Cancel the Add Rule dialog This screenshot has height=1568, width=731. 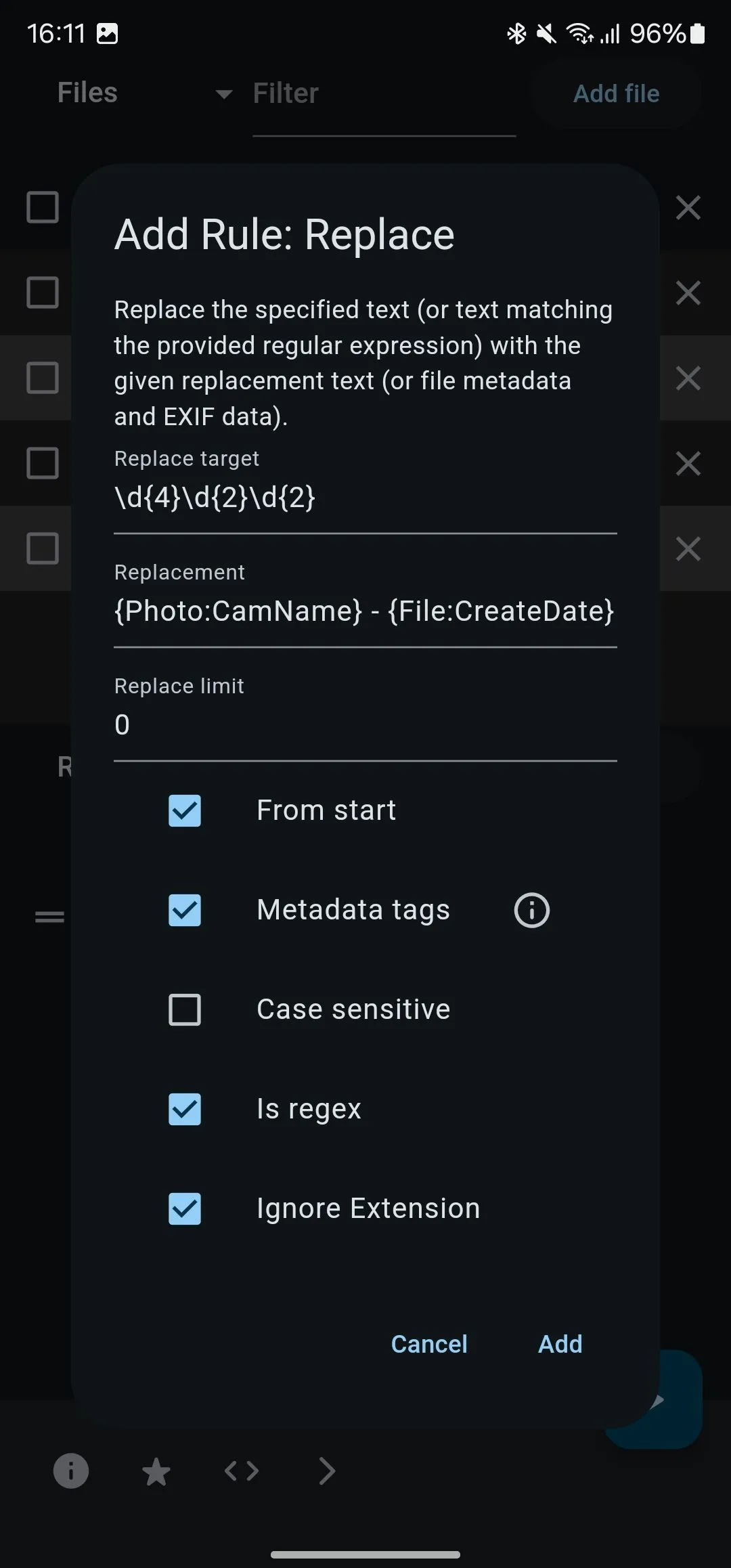click(429, 1344)
